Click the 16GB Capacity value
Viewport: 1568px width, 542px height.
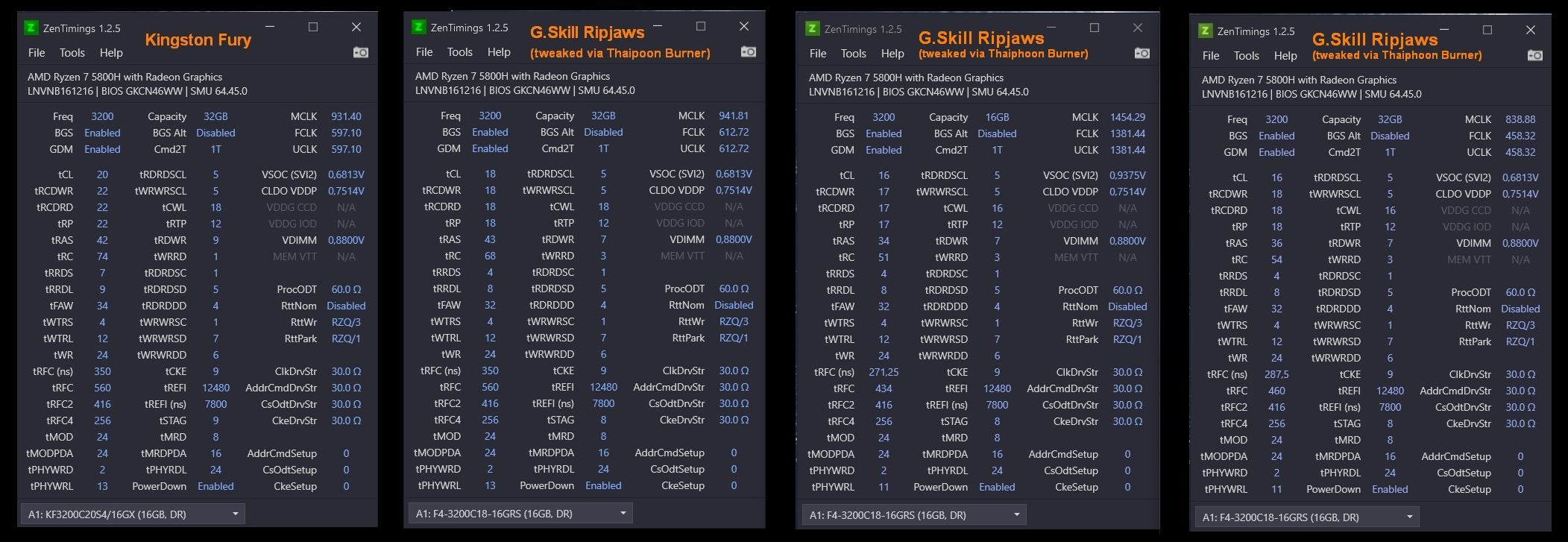click(997, 117)
